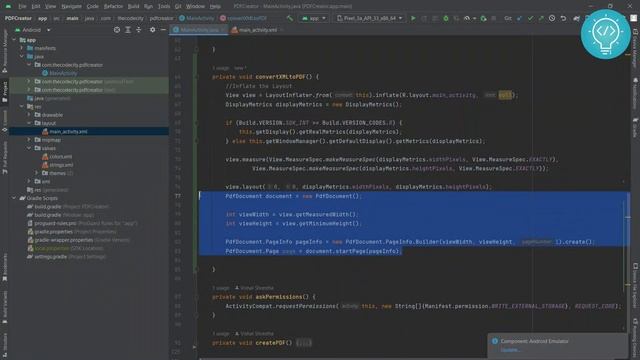This screenshot has height=360, width=640.
Task: Click the Git Update Project blue arrow
Action: 519,18
